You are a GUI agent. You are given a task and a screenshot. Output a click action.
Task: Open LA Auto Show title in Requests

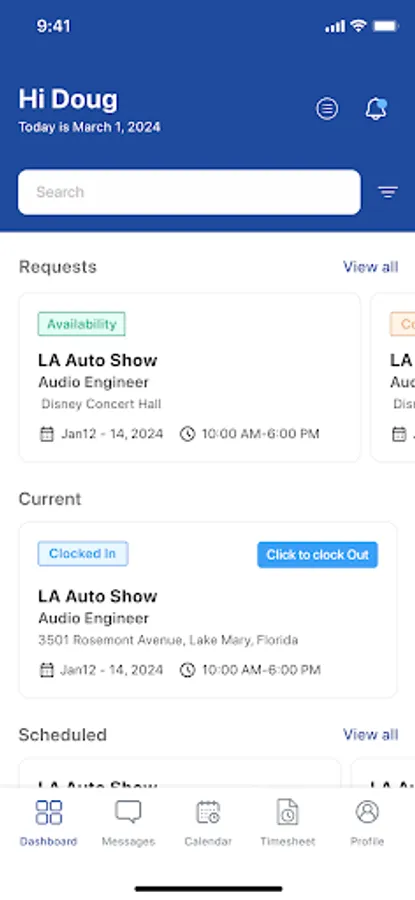coord(98,360)
